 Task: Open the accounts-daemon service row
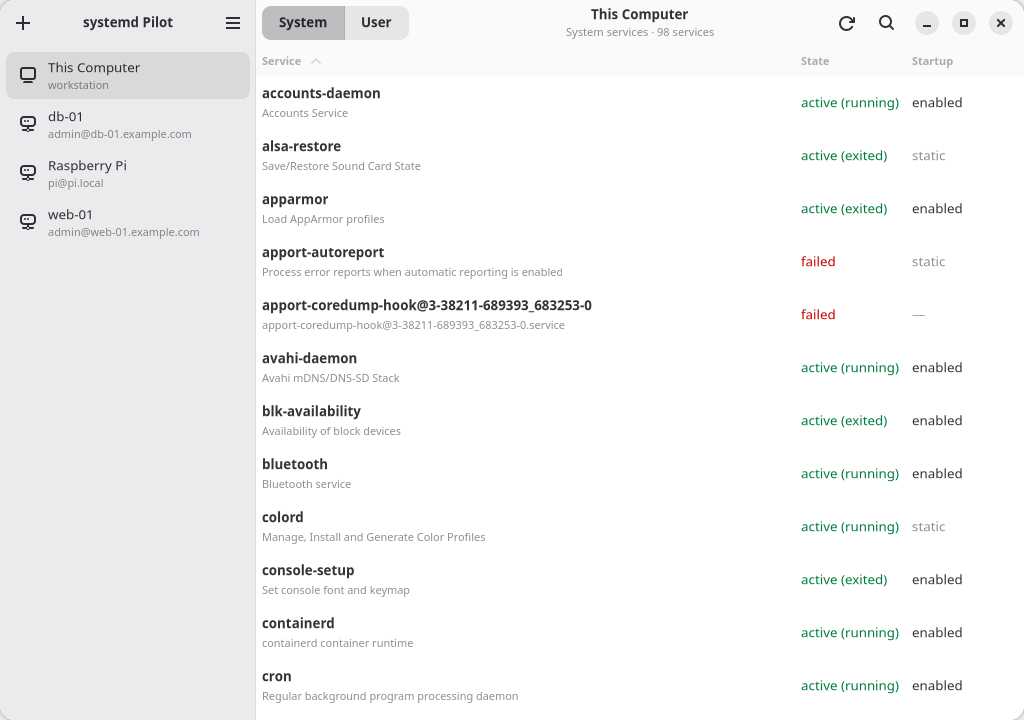pos(639,103)
